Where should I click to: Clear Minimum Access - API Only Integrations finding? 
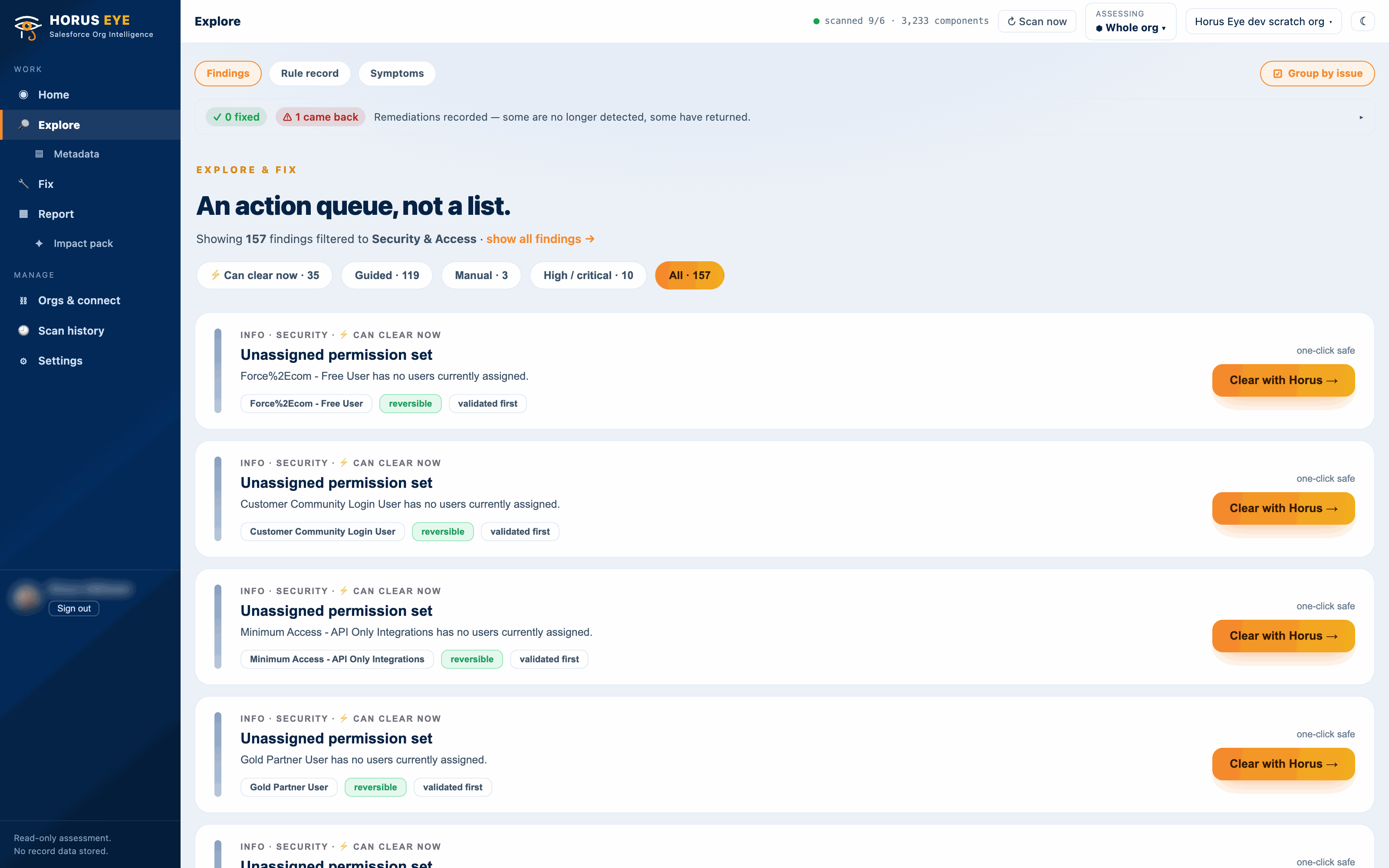point(1284,635)
